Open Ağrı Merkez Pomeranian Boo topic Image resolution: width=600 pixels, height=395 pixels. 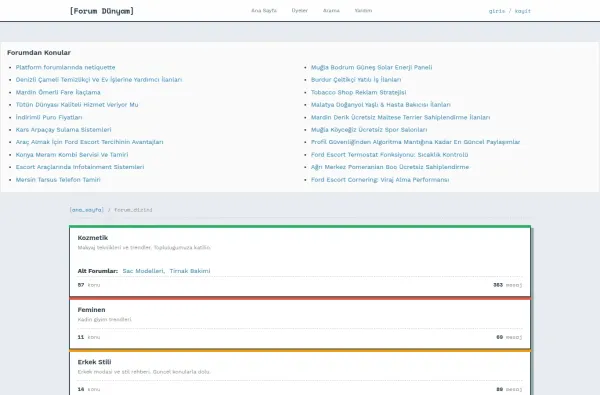(x=390, y=167)
